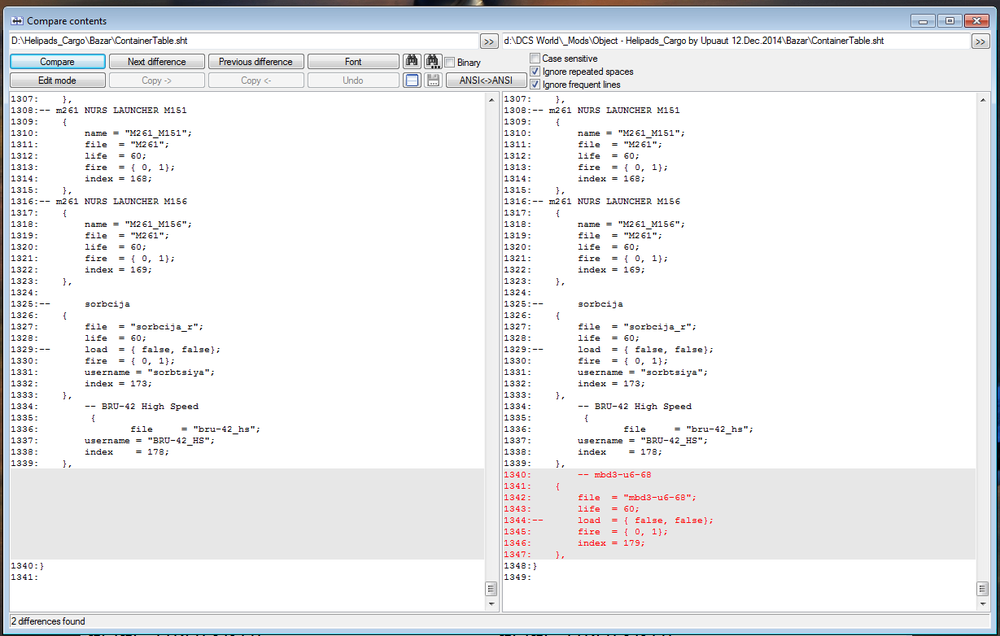Viewport: 1000px width, 636px height.
Task: Toggle the split layout panel icon
Action: tap(413, 80)
